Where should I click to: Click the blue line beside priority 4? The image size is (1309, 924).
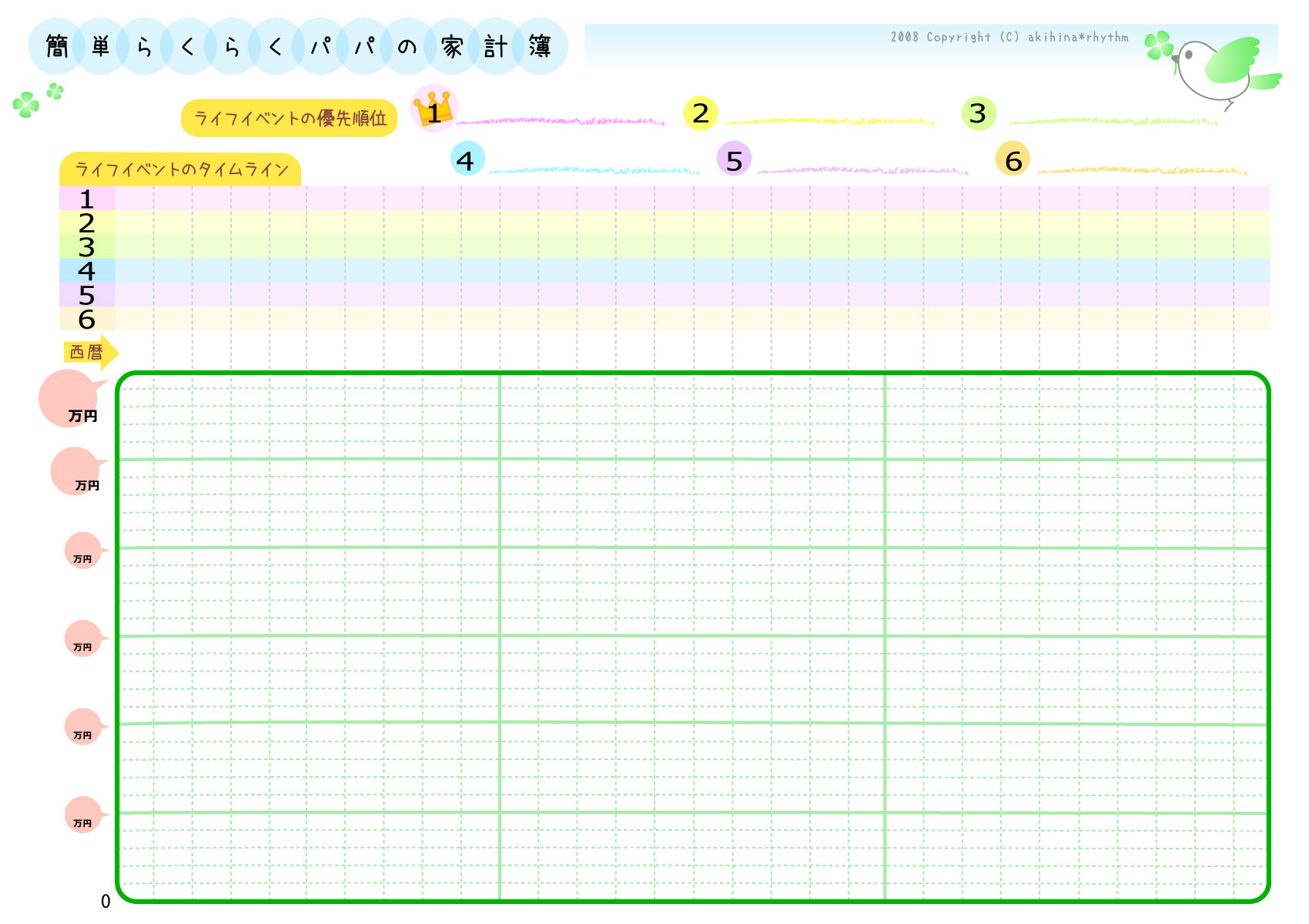point(594,170)
